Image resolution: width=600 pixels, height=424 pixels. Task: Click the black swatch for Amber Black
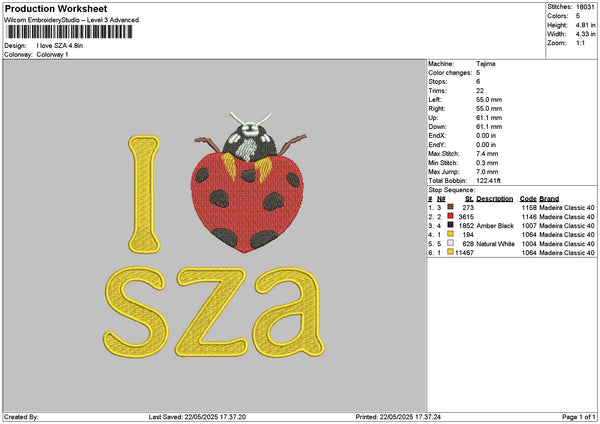click(x=450, y=225)
